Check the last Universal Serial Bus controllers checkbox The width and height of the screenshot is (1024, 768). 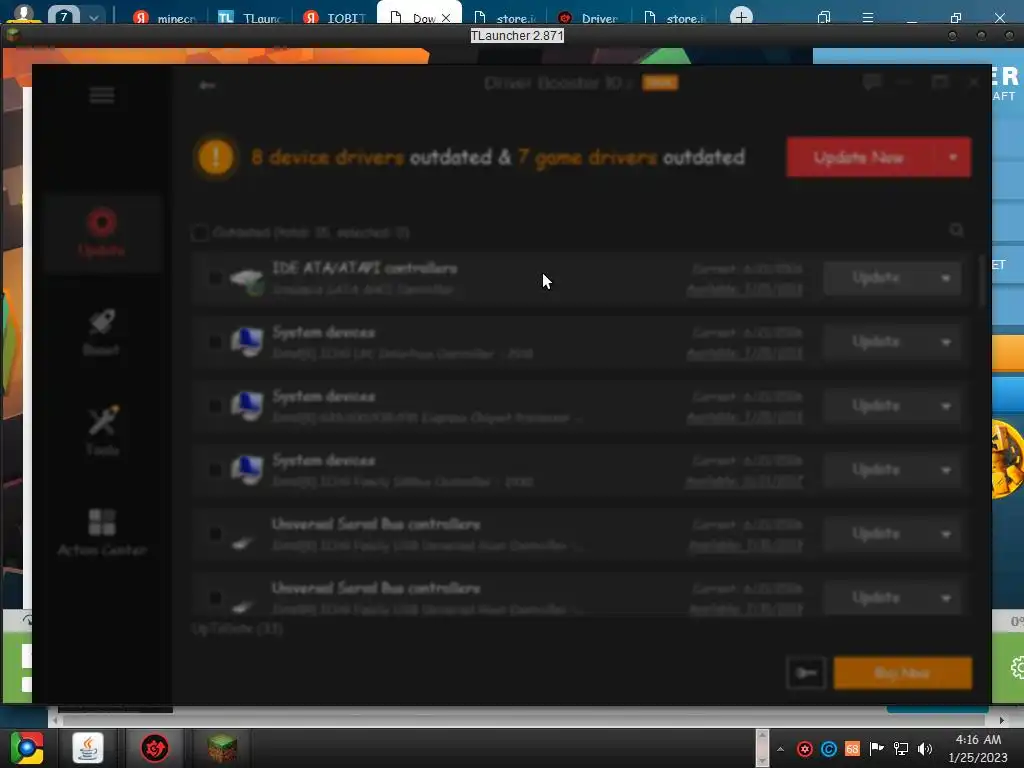coord(215,598)
